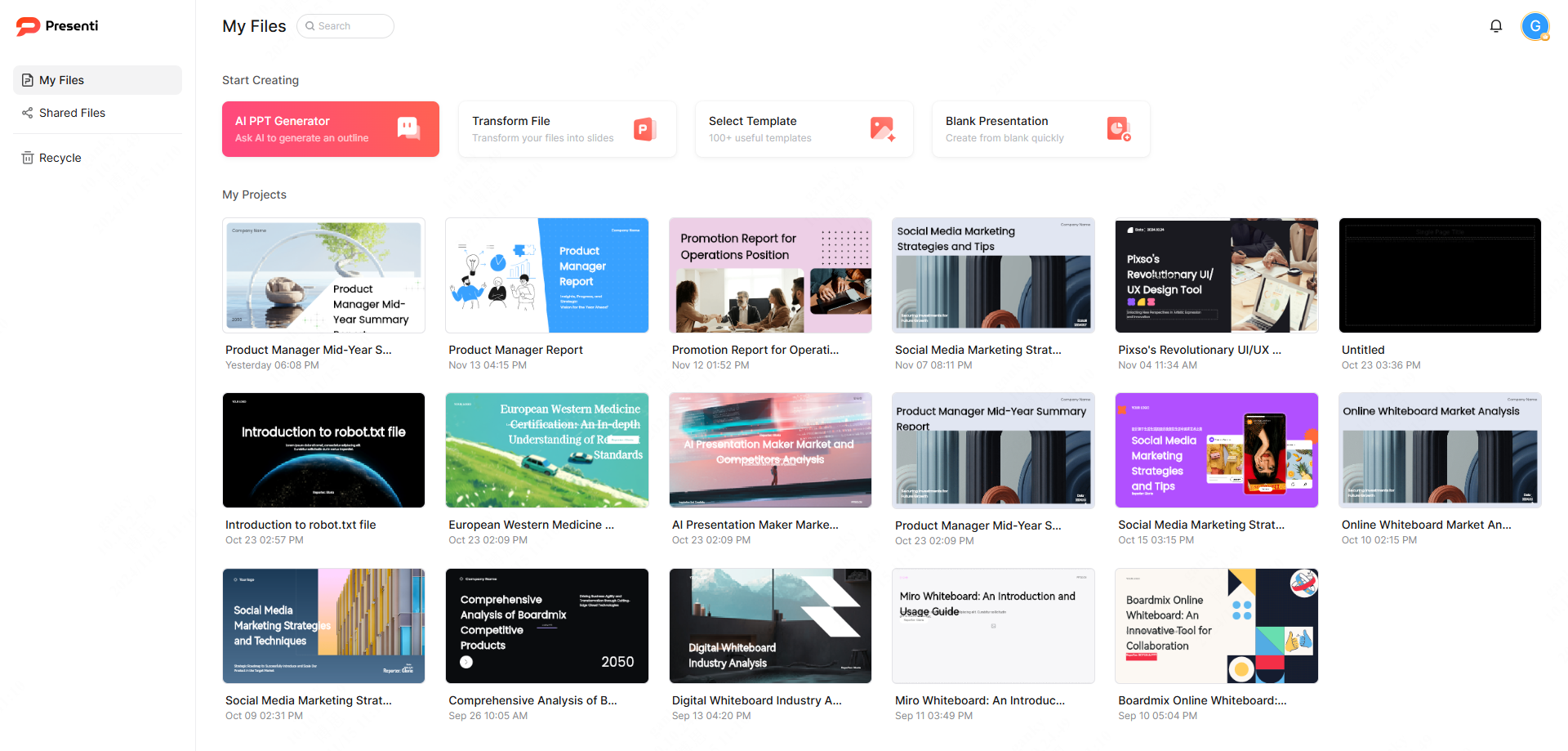Click the Recycle trash bin icon

[x=28, y=158]
